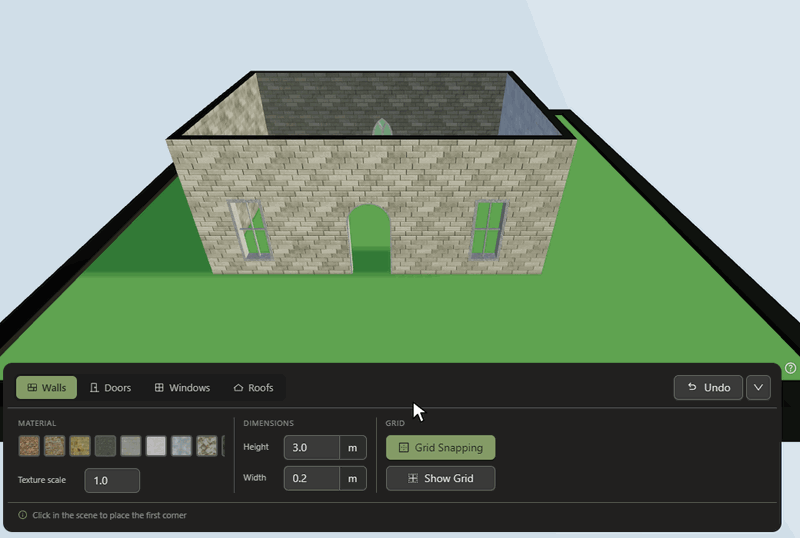Screen dimensions: 800x538
Task: Focus the Width value field
Action: [x=312, y=478]
